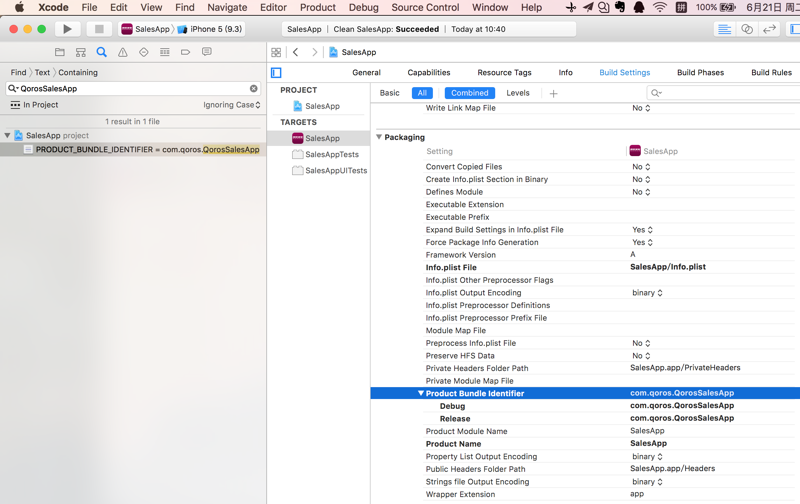This screenshot has width=800, height=504.
Task: Open the Source Control menu
Action: (425, 7)
